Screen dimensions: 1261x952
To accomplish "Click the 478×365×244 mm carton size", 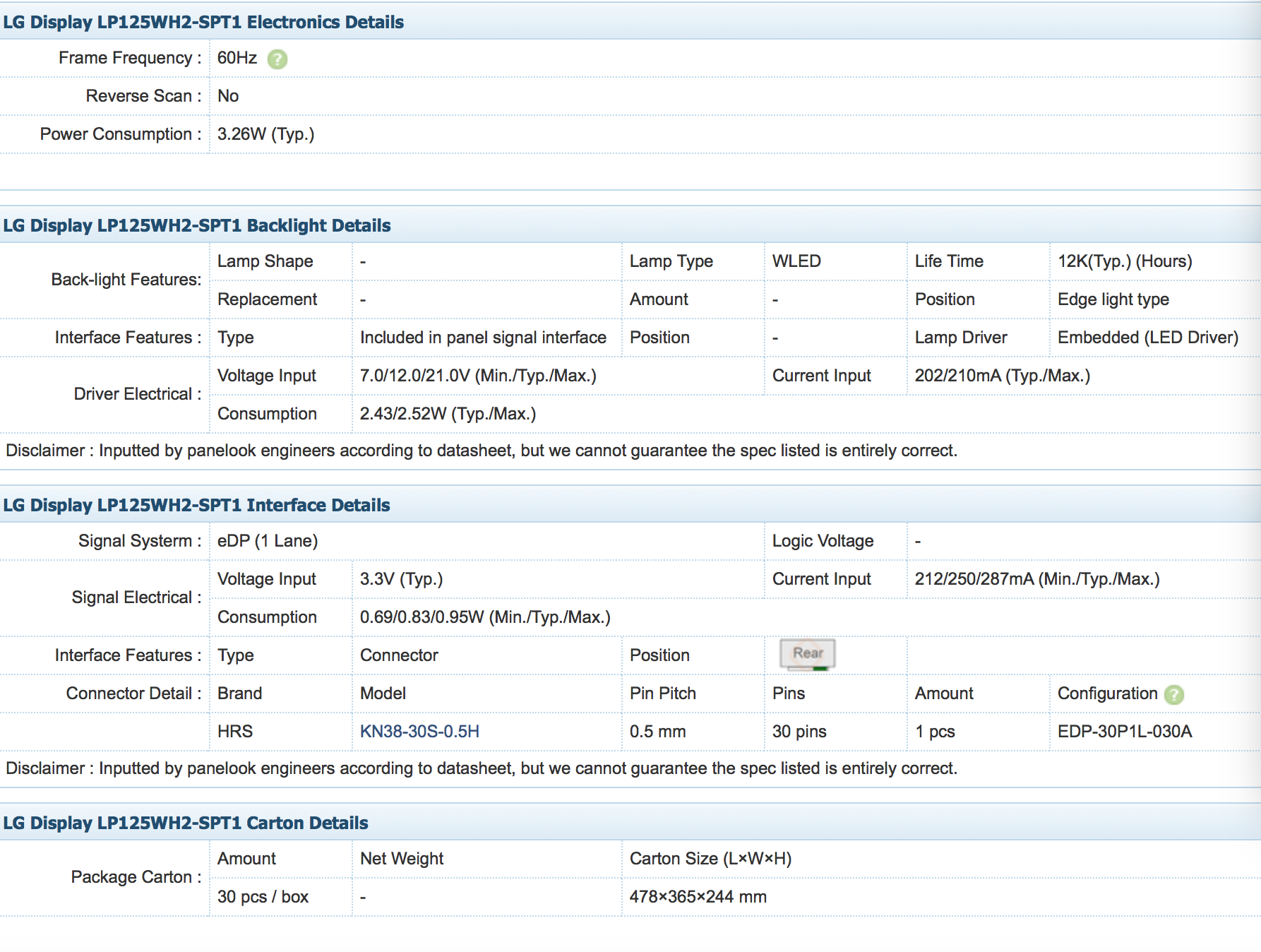I will [x=698, y=897].
